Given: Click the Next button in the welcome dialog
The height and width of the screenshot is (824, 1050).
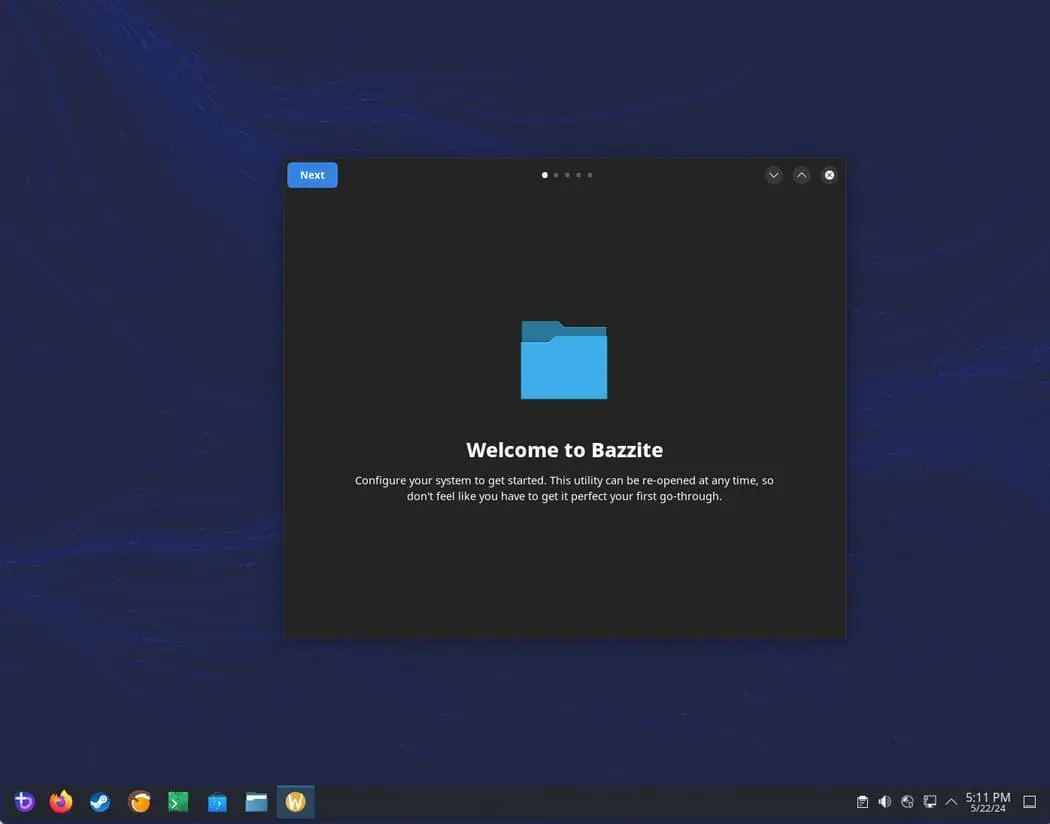Looking at the screenshot, I should [312, 175].
